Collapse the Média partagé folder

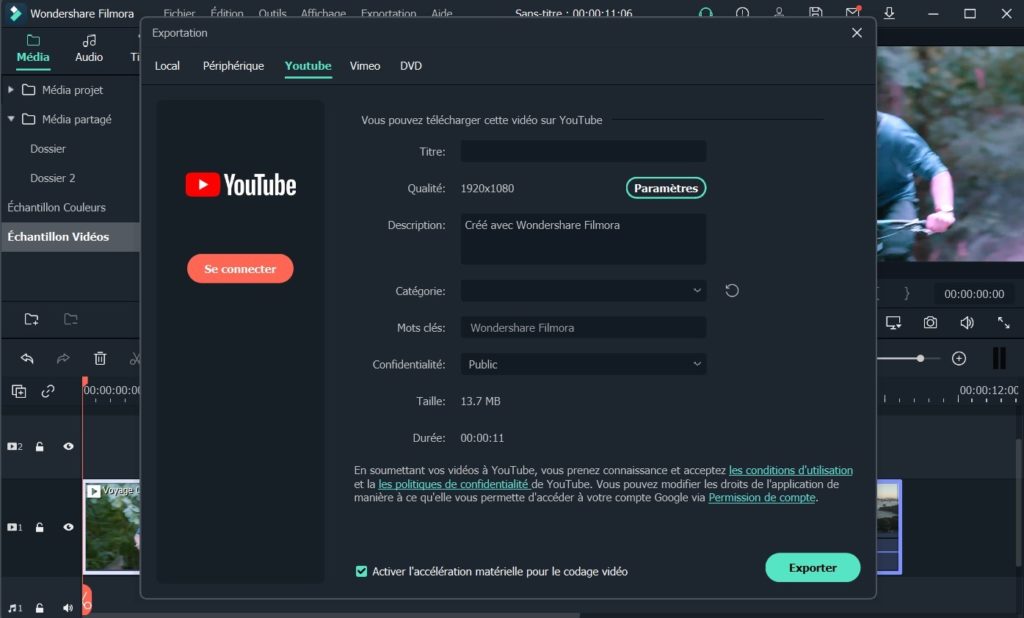tap(10, 119)
